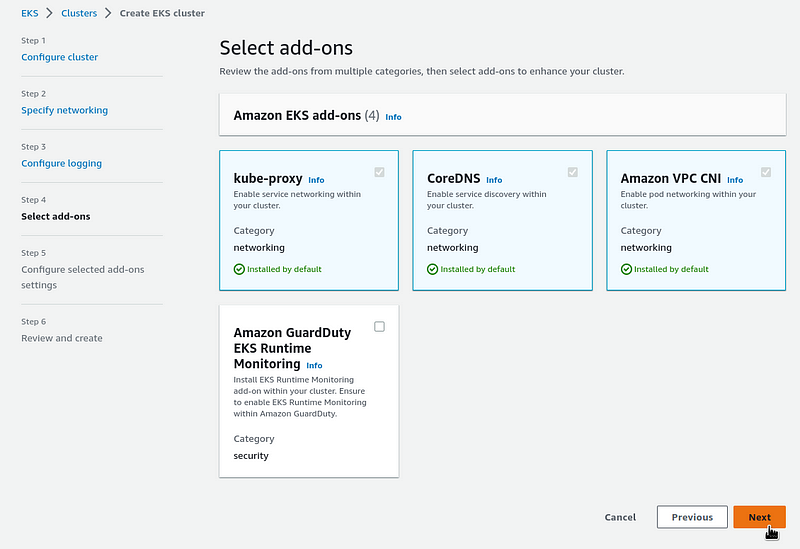Image resolution: width=800 pixels, height=549 pixels.
Task: Click the GuardDuty Runtime Monitoring Info link
Action: (x=314, y=365)
